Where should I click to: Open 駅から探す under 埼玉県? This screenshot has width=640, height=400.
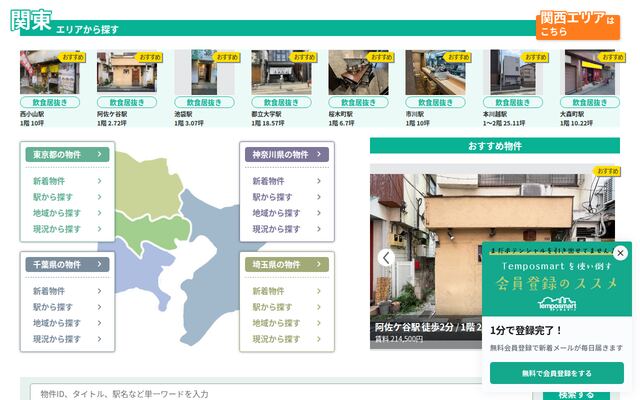(x=287, y=307)
